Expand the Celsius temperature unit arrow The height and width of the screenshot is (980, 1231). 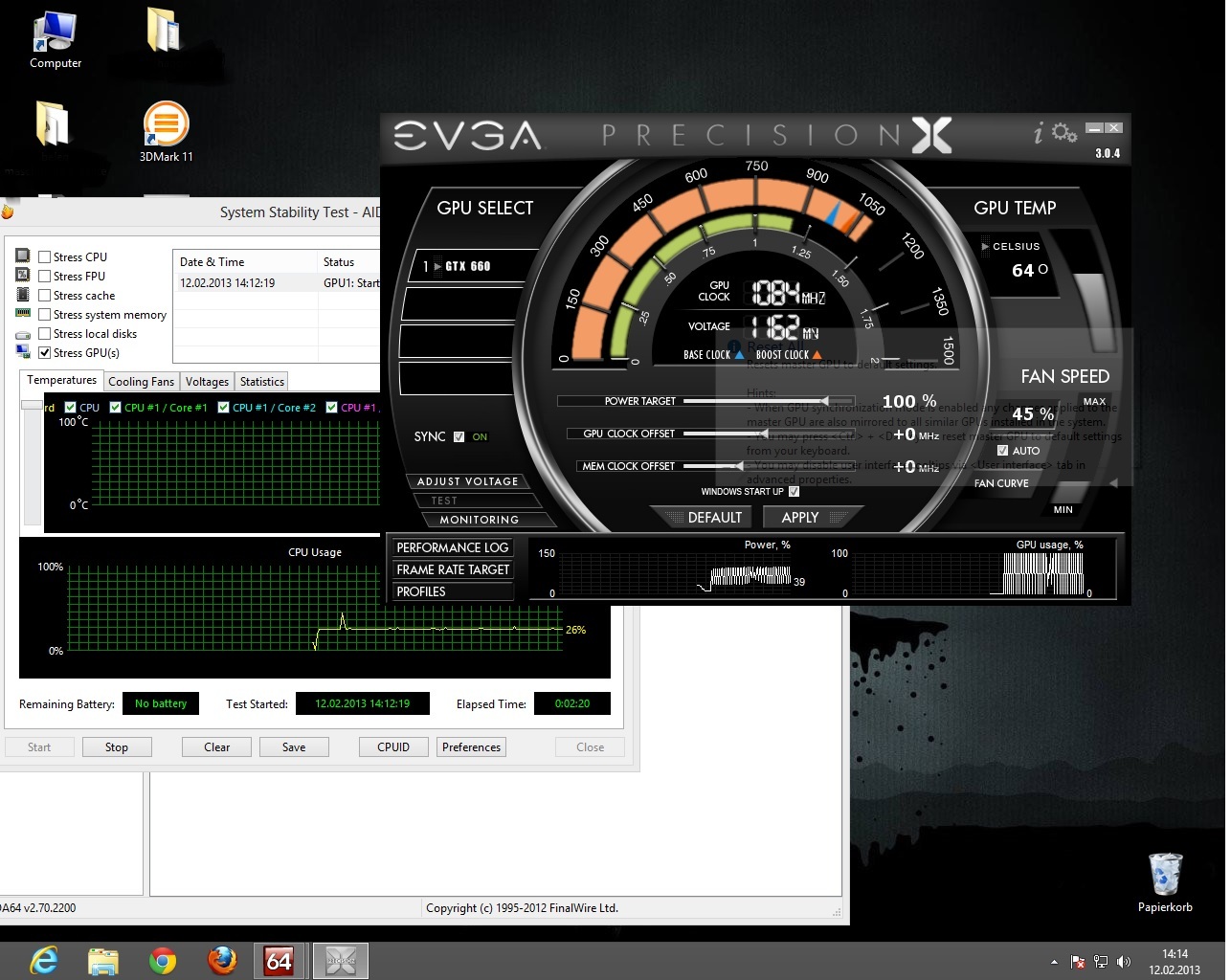pyautogui.click(x=985, y=246)
